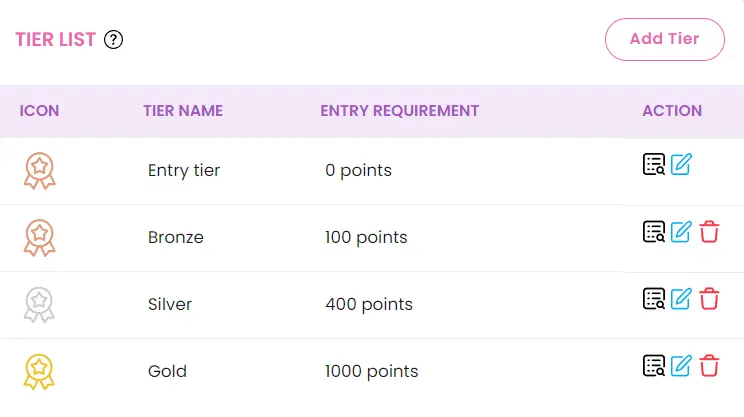
Task: Edit the Entry tier
Action: [x=681, y=165]
